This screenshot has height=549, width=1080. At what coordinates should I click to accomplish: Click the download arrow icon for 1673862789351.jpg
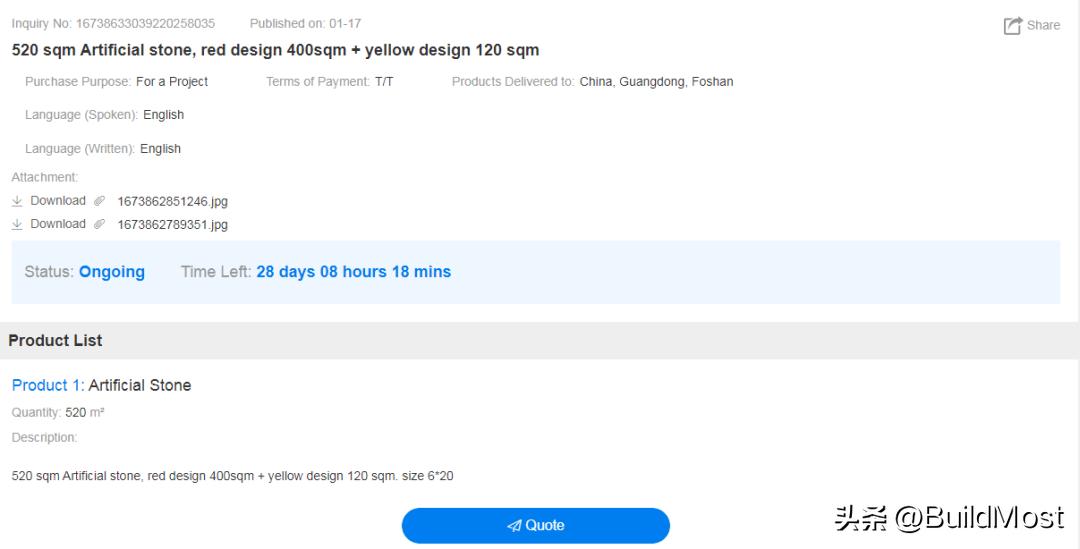pyautogui.click(x=17, y=224)
